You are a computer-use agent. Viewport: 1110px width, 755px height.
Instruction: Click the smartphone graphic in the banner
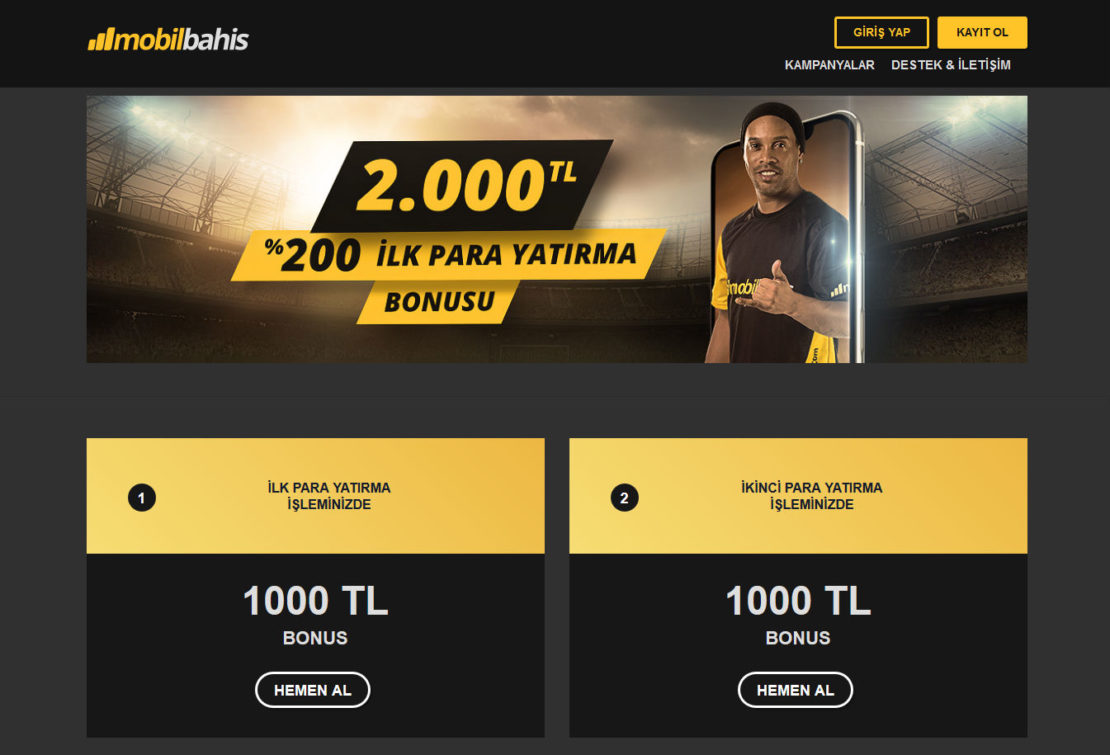(x=787, y=237)
